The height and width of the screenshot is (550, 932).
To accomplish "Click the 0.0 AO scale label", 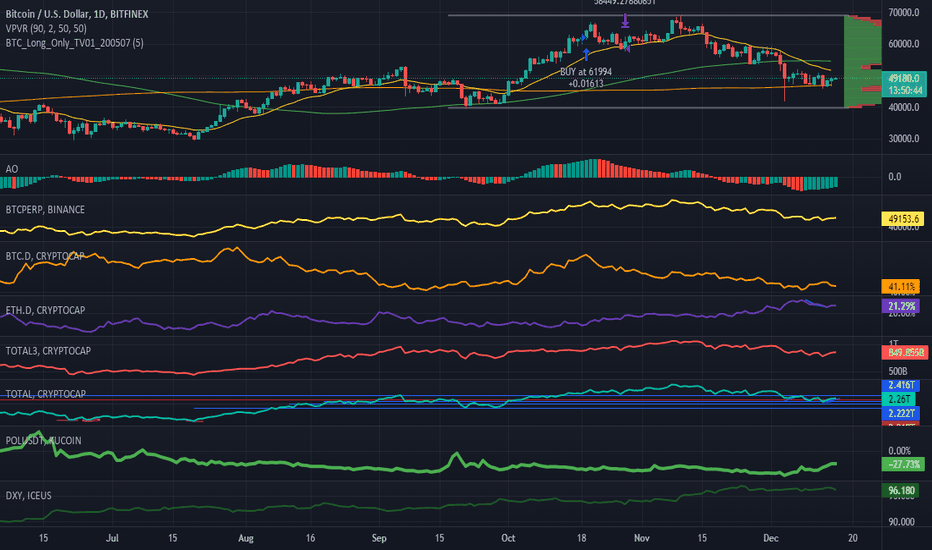I will [x=895, y=177].
